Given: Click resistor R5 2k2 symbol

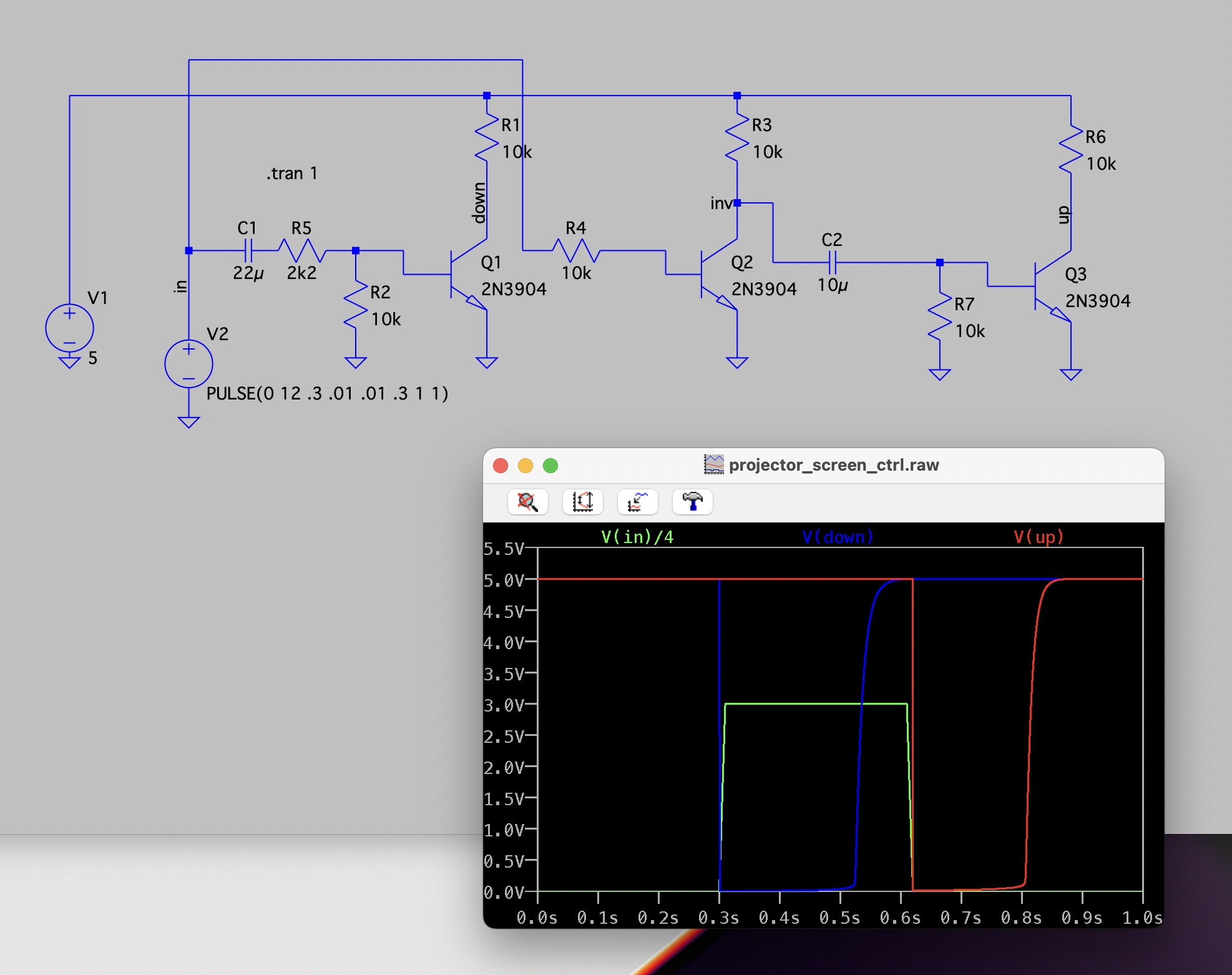Looking at the screenshot, I should click(x=301, y=250).
